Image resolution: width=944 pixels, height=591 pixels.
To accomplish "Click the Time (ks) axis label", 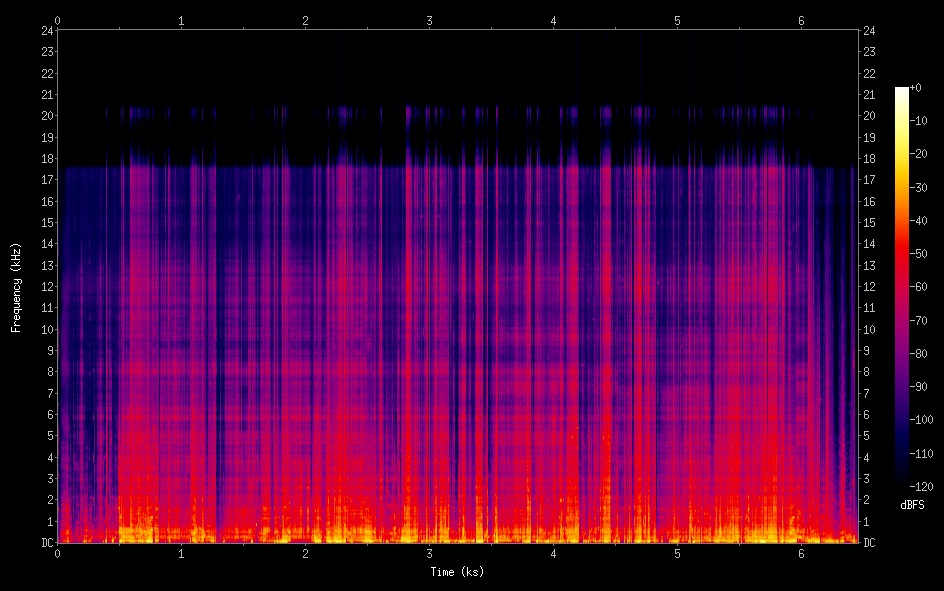I will point(457,571).
